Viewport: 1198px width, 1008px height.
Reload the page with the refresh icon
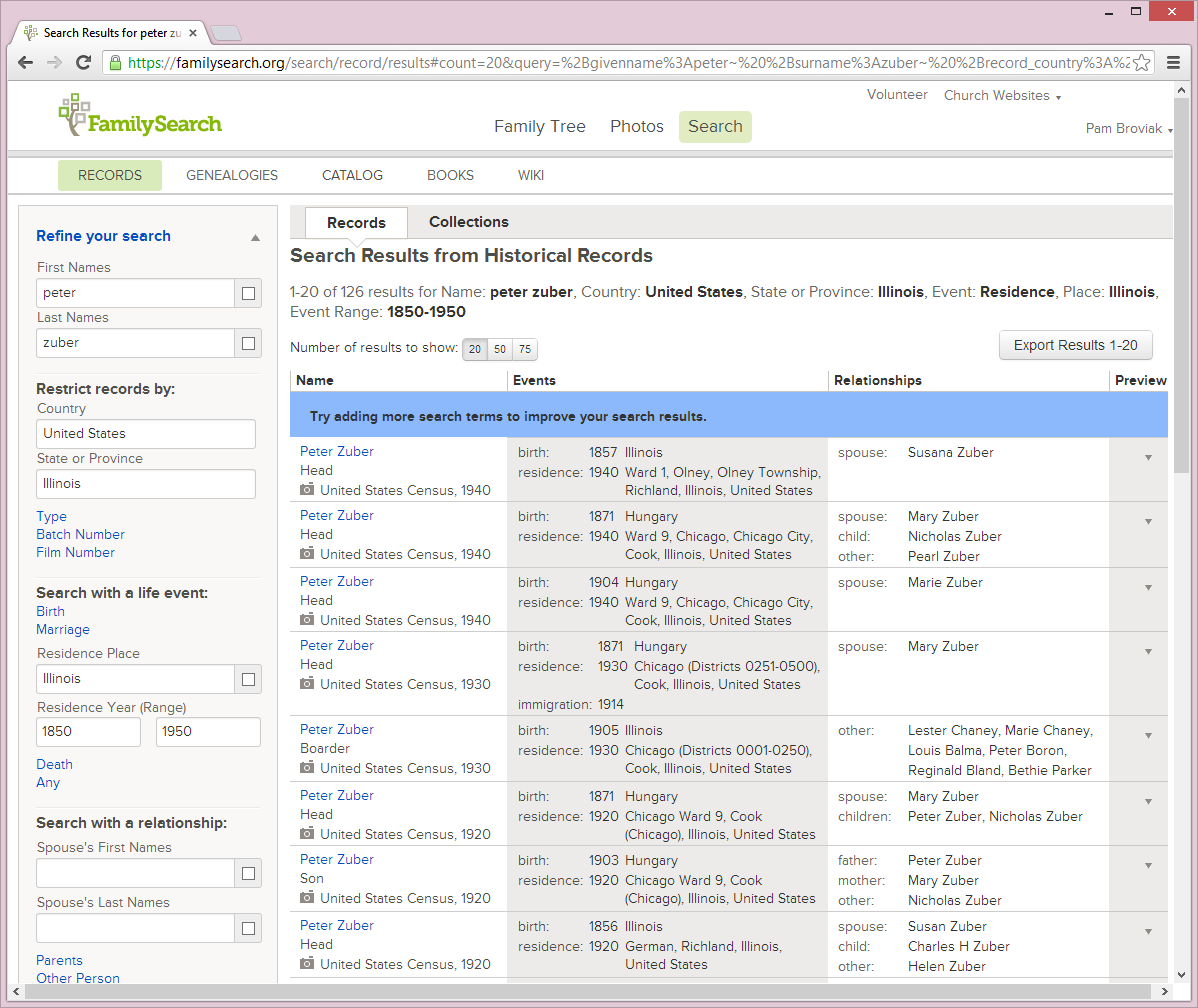pyautogui.click(x=83, y=63)
